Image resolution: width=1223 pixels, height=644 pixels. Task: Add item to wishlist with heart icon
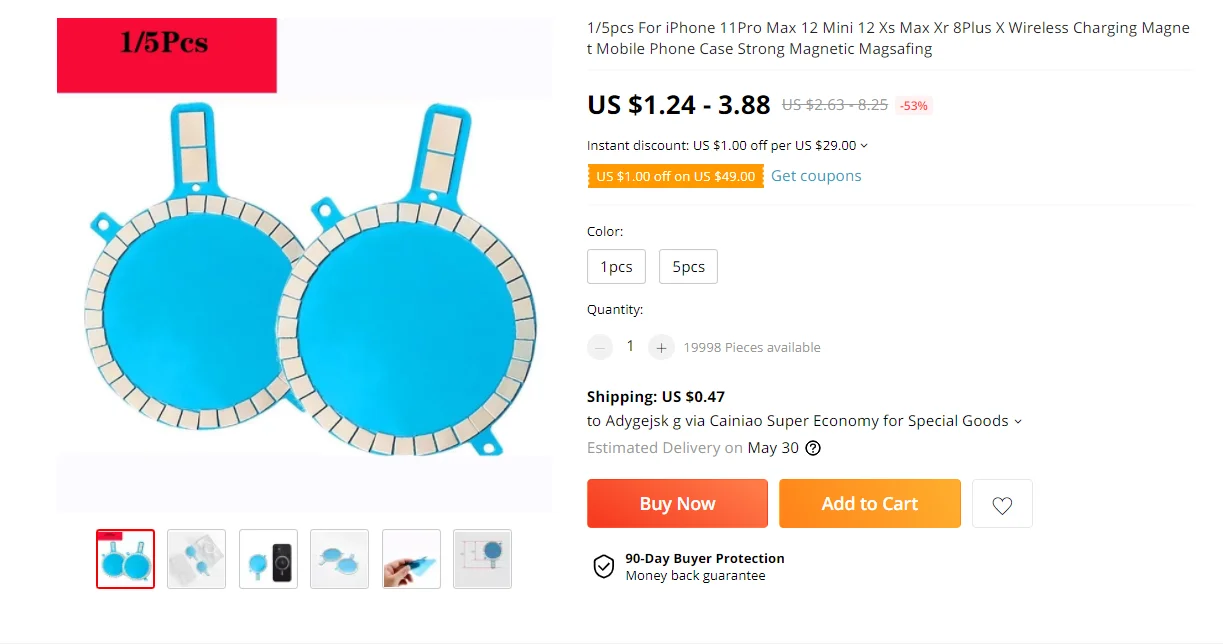pos(1002,504)
